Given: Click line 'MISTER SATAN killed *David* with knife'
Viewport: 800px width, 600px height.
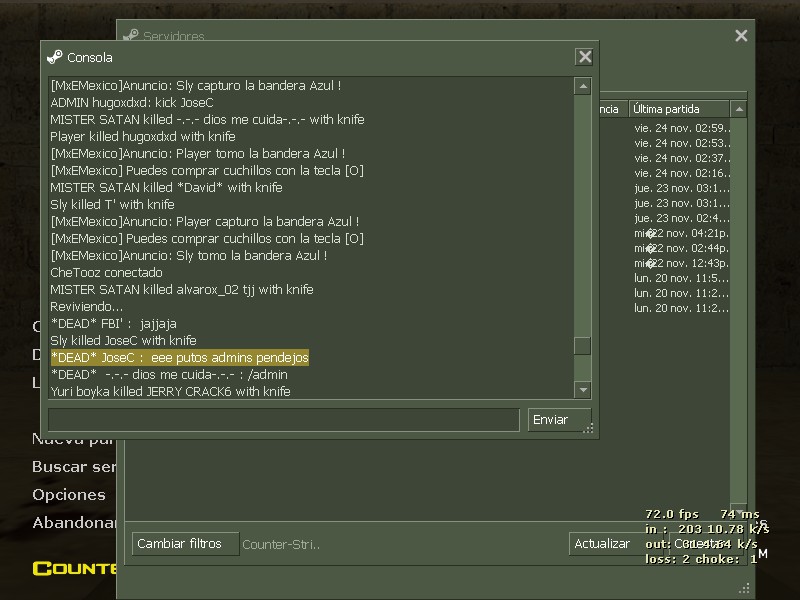Looking at the screenshot, I should pos(166,188).
